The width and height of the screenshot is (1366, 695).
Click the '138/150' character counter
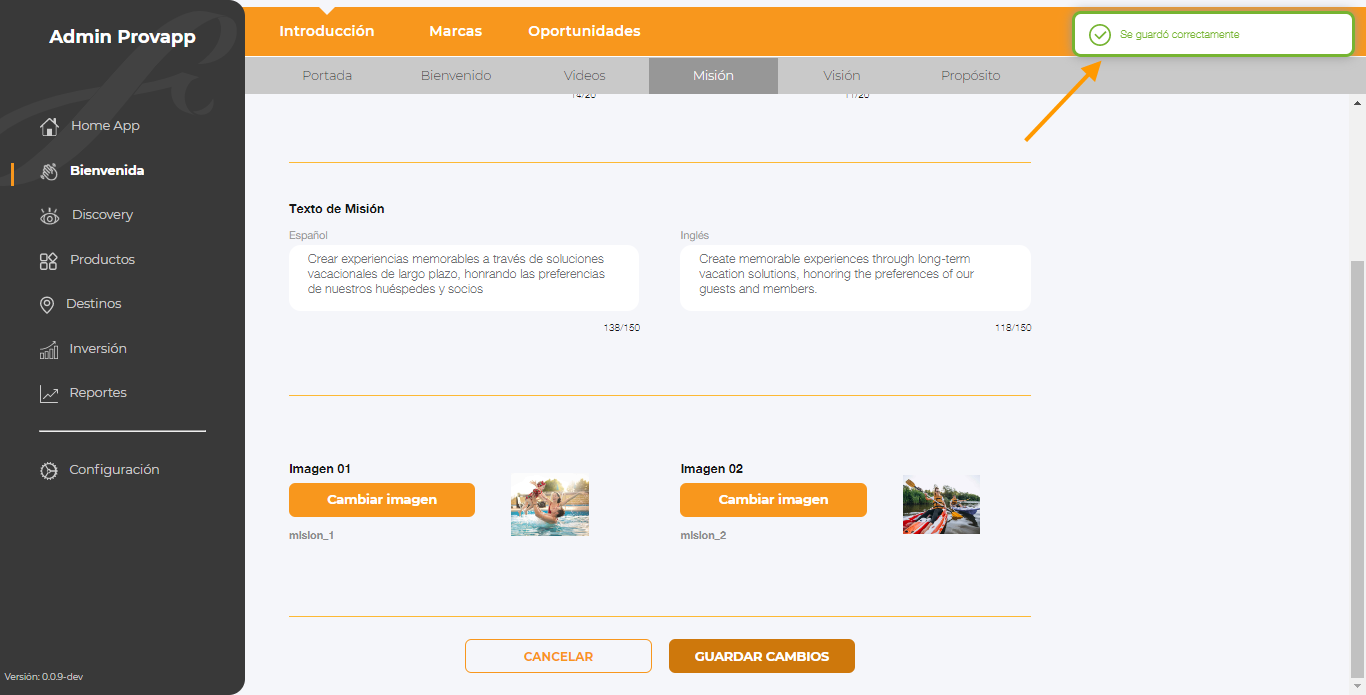pos(622,328)
